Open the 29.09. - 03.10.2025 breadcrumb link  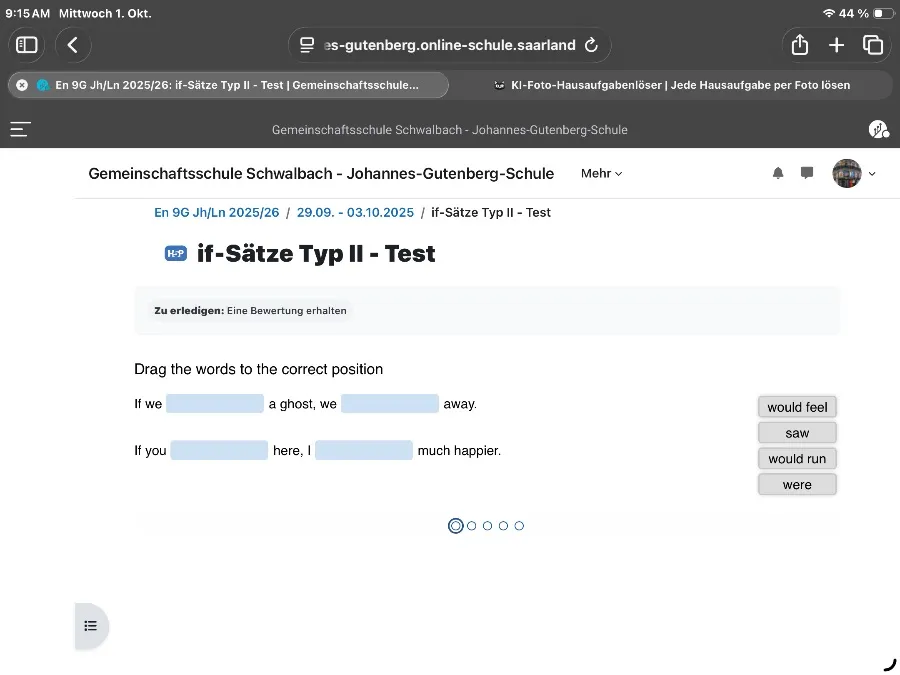[355, 213]
